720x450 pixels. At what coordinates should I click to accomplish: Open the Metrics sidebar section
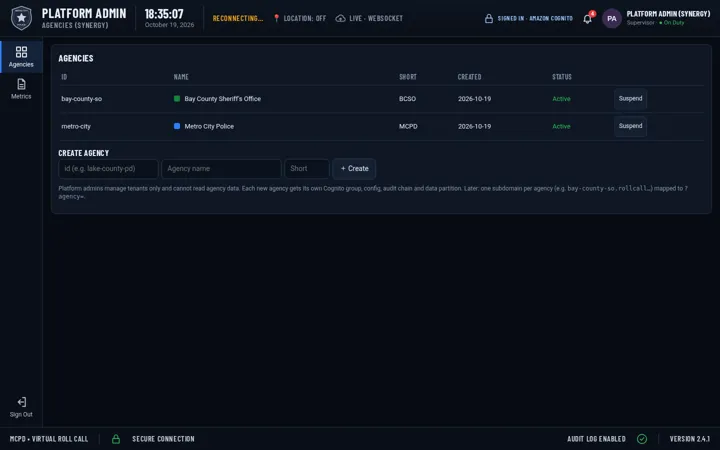point(21,89)
